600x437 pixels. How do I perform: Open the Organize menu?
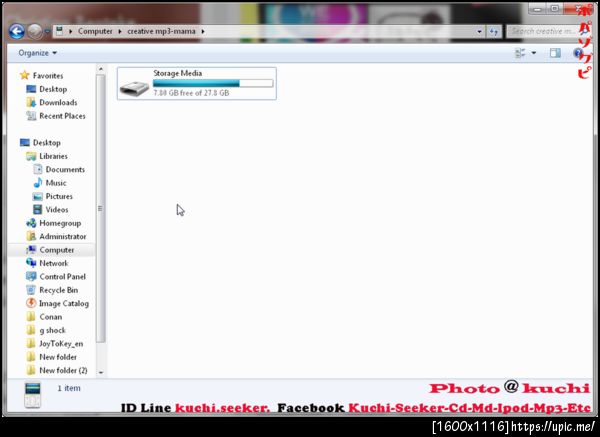(x=38, y=53)
